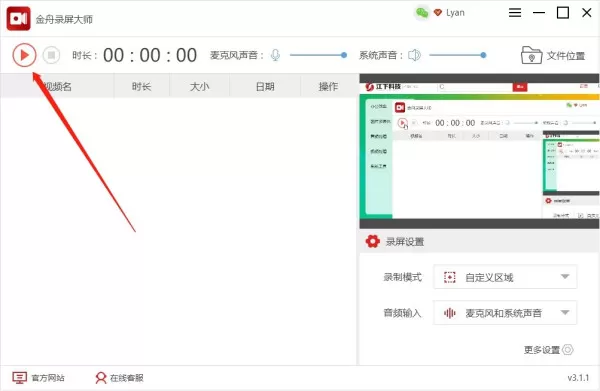Click the audio waveform icon in 音频输入
600x391 pixels.
point(450,313)
